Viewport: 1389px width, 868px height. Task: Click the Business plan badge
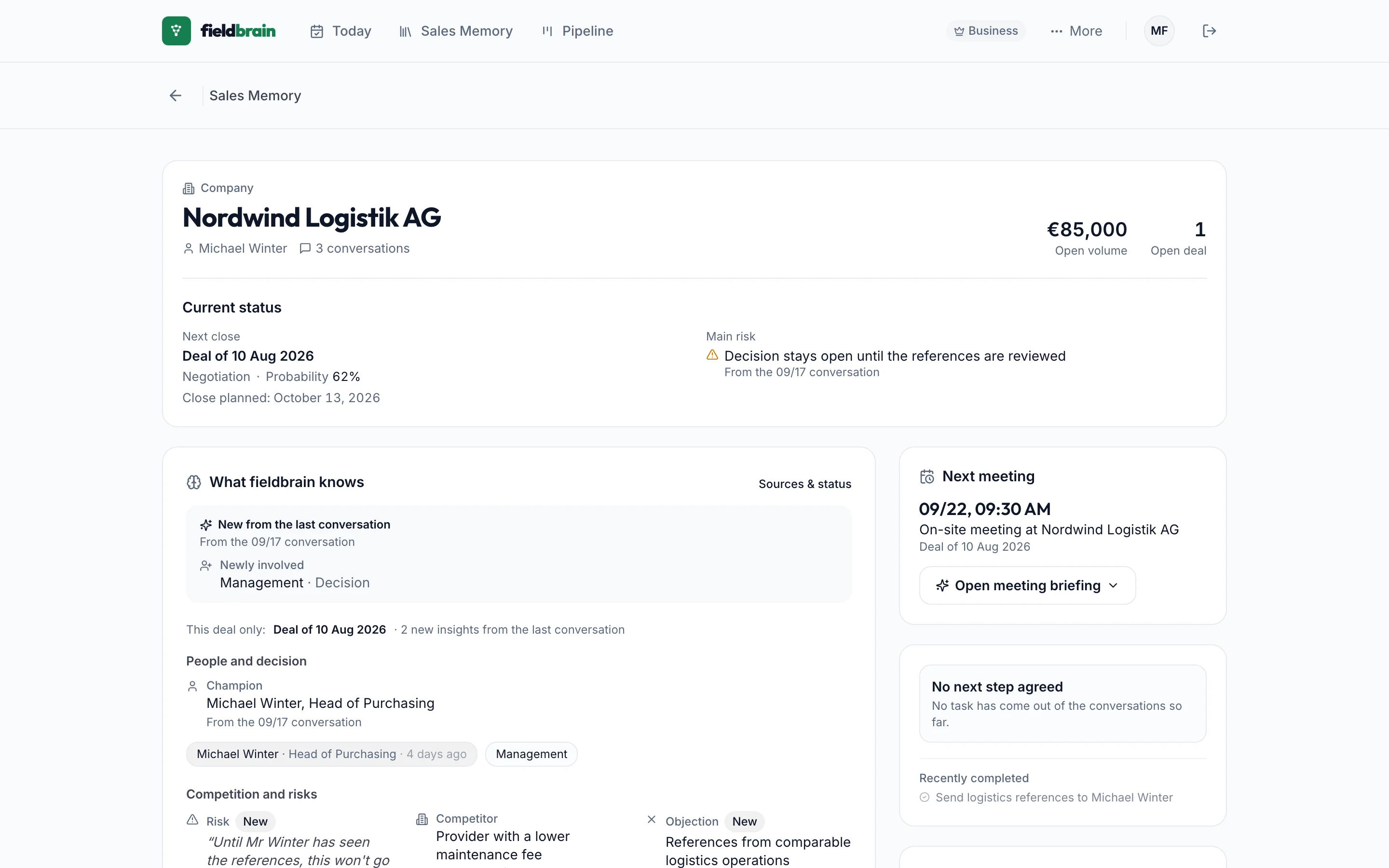[986, 31]
